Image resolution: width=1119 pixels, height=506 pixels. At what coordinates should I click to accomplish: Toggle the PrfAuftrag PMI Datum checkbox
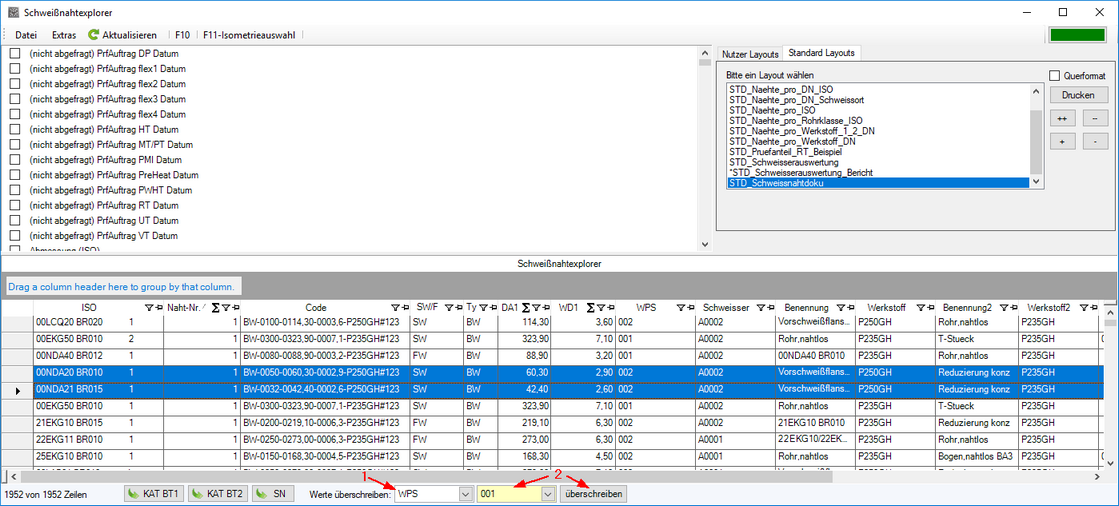[x=15, y=160]
